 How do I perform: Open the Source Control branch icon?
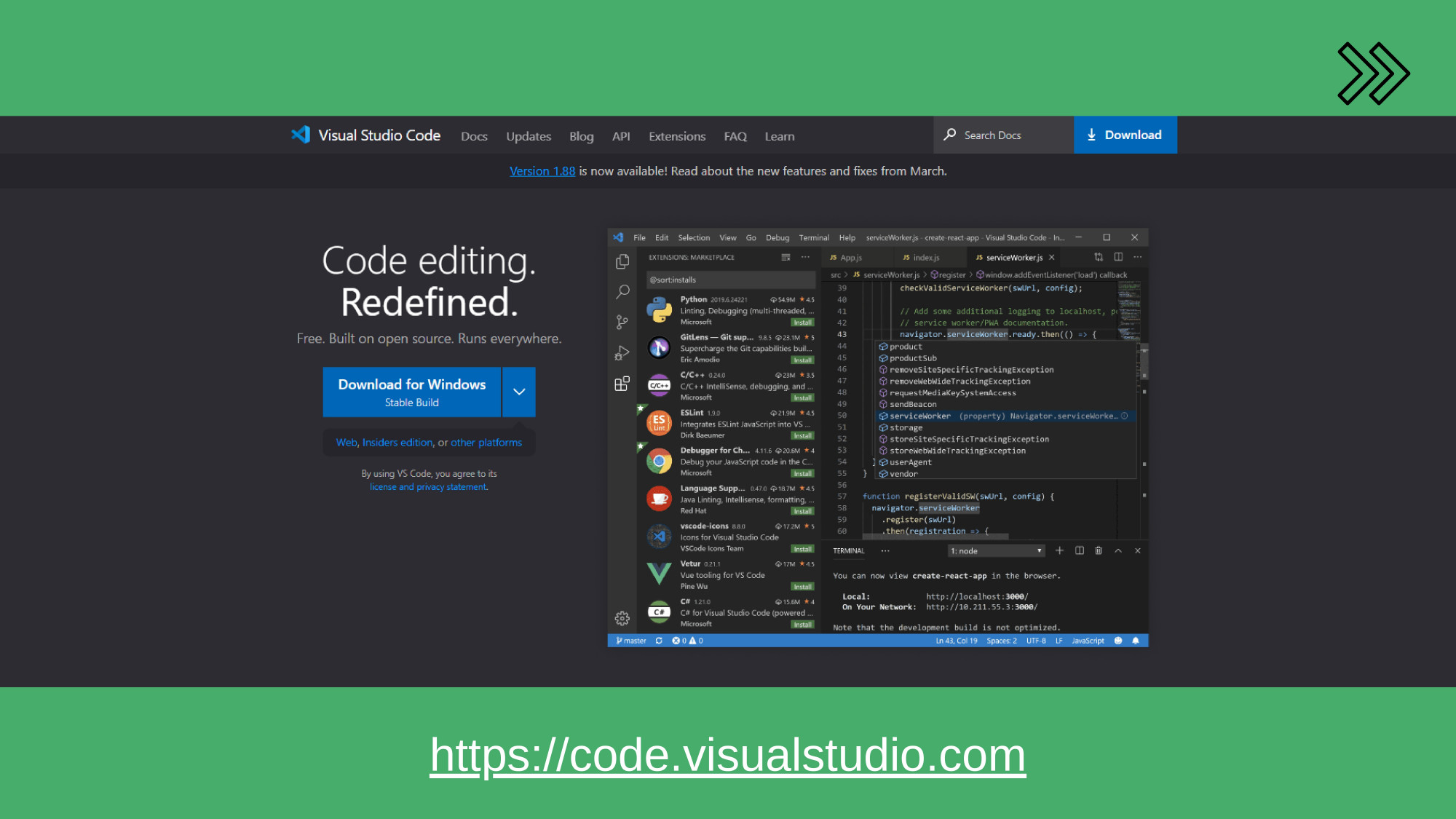pos(622,322)
